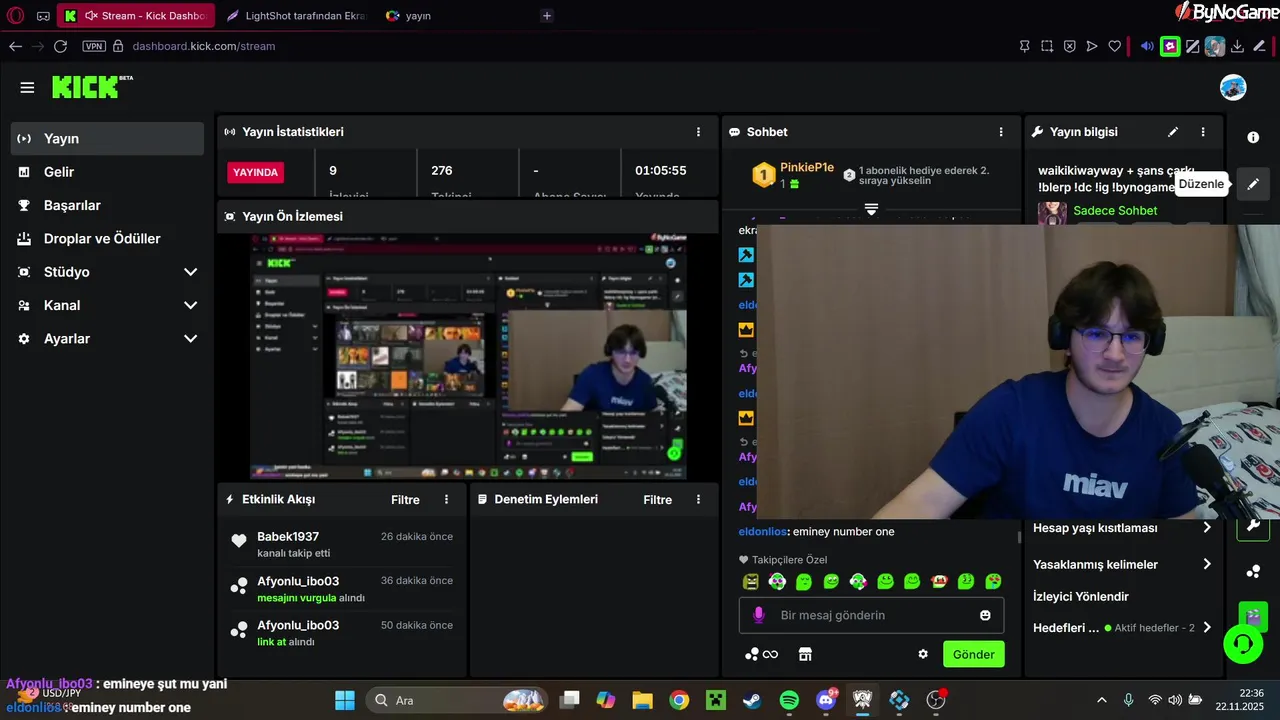Viewport: 1280px width, 720px height.
Task: Select Yayın in the left sidebar
Action: pos(107,139)
